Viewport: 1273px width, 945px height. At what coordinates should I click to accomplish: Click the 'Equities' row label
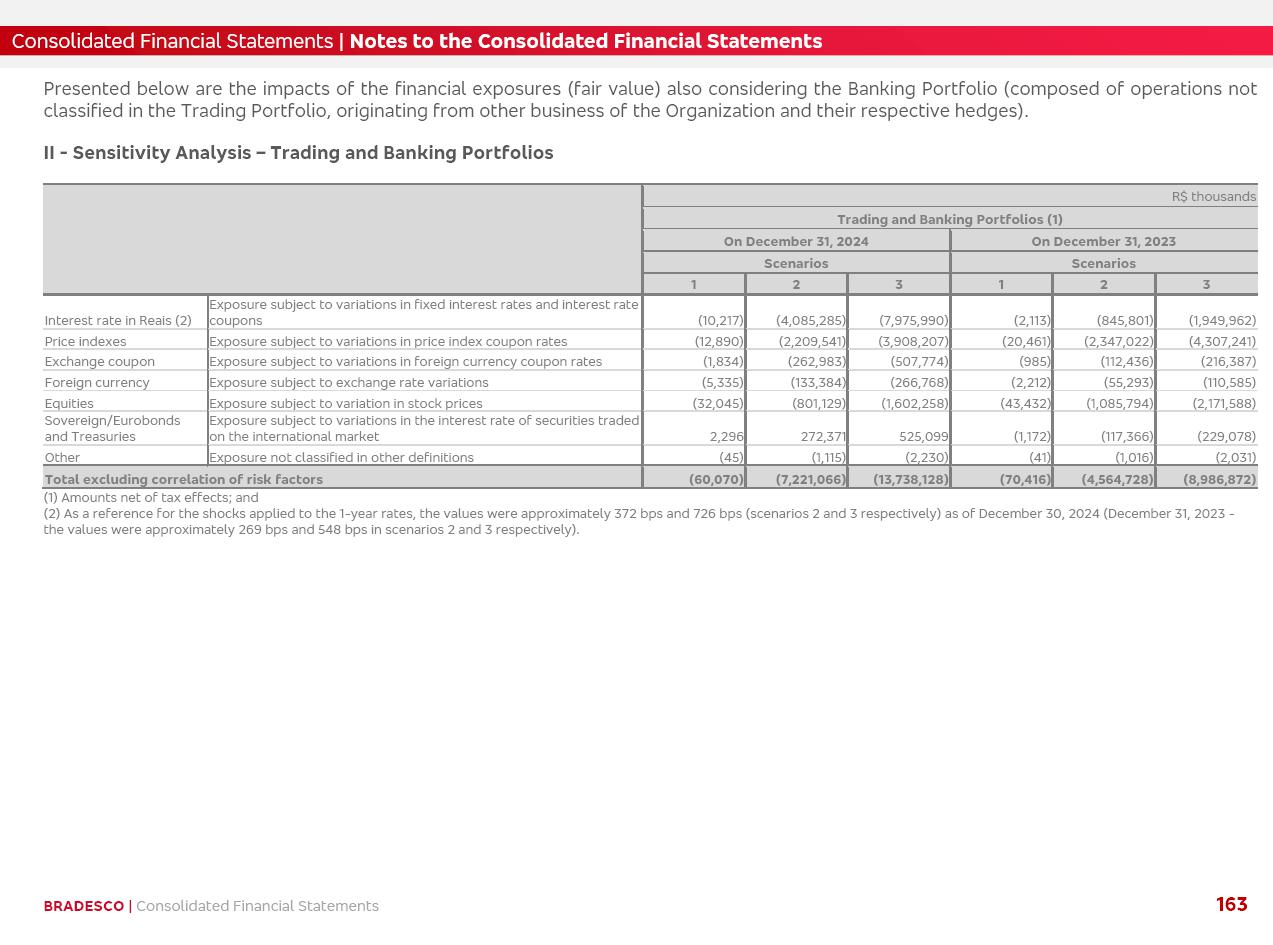69,404
